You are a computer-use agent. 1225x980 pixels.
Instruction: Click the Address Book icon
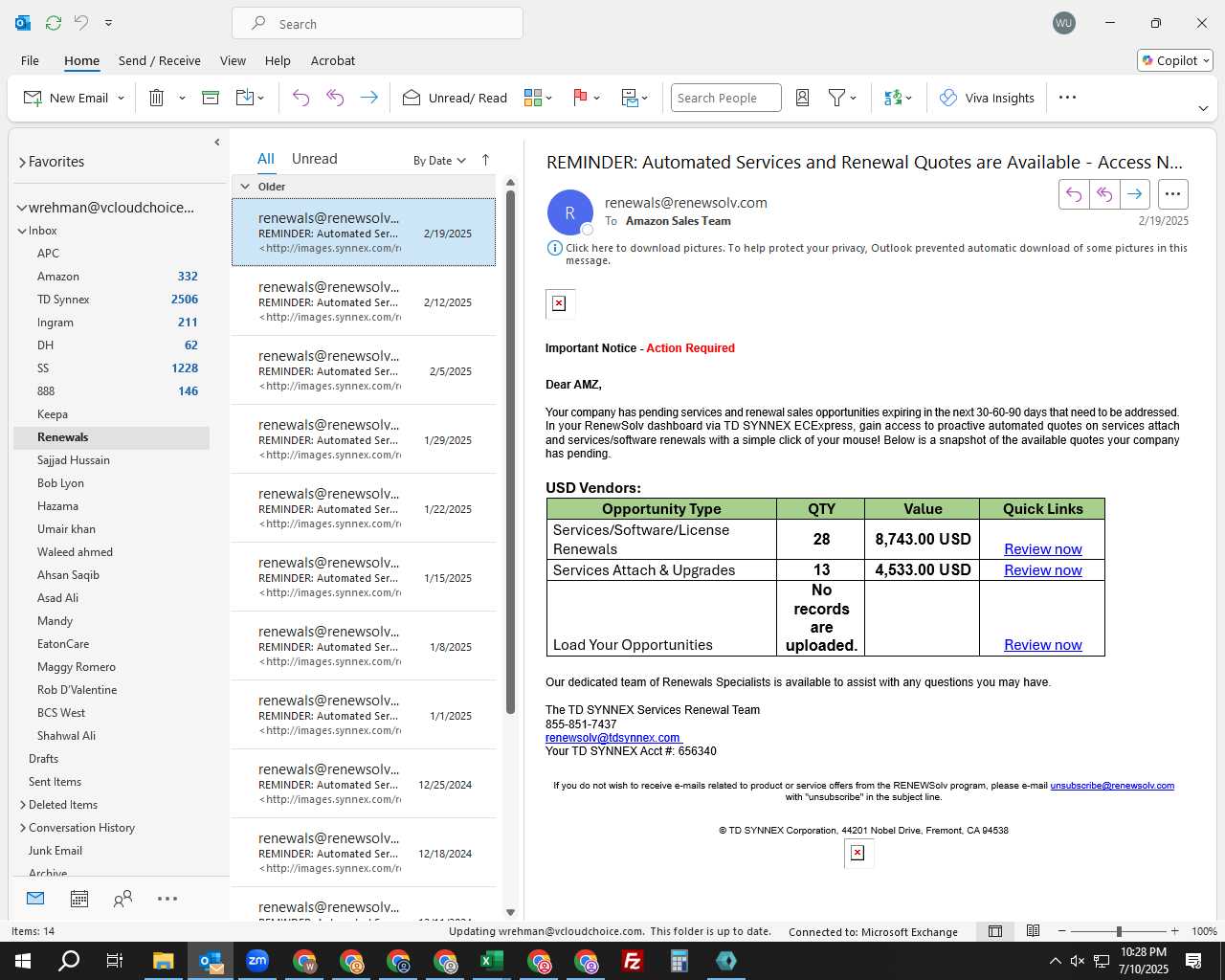[803, 98]
